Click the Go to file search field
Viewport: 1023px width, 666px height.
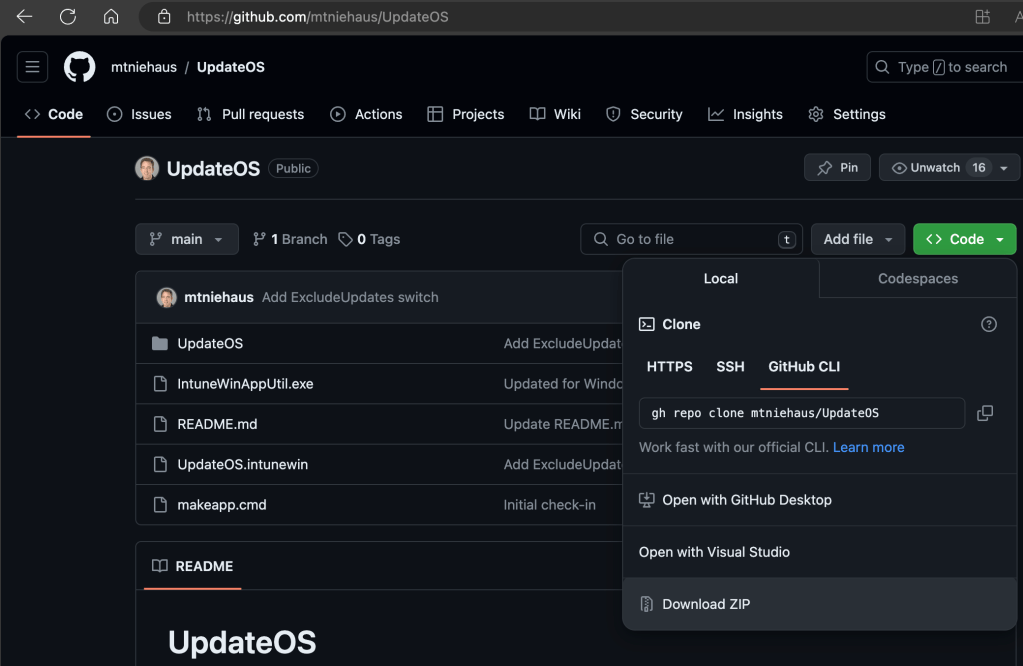[691, 239]
